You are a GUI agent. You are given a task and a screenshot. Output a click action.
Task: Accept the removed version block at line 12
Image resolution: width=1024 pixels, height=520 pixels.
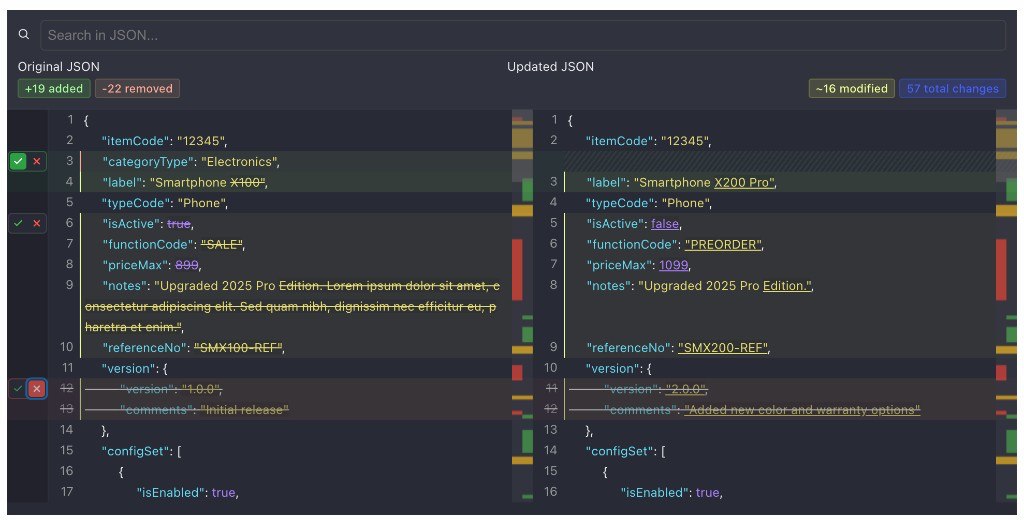(18, 389)
